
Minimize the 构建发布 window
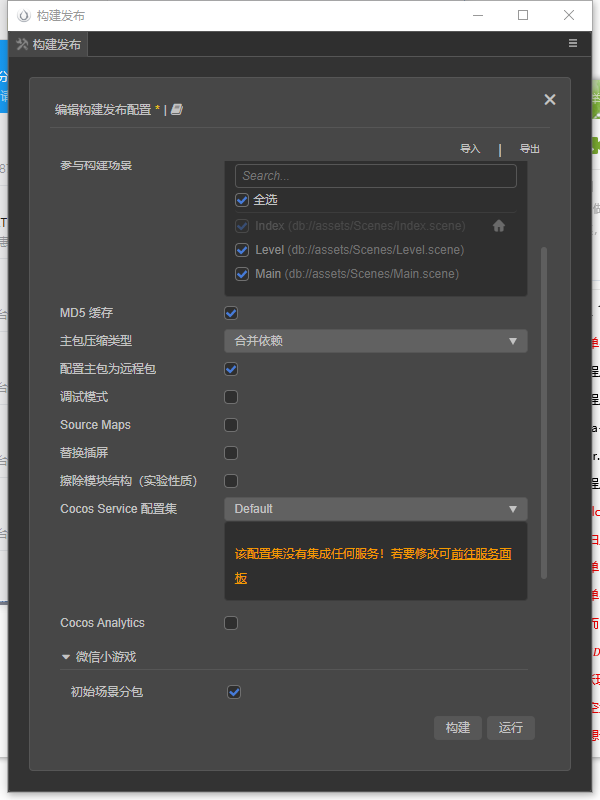coord(478,15)
